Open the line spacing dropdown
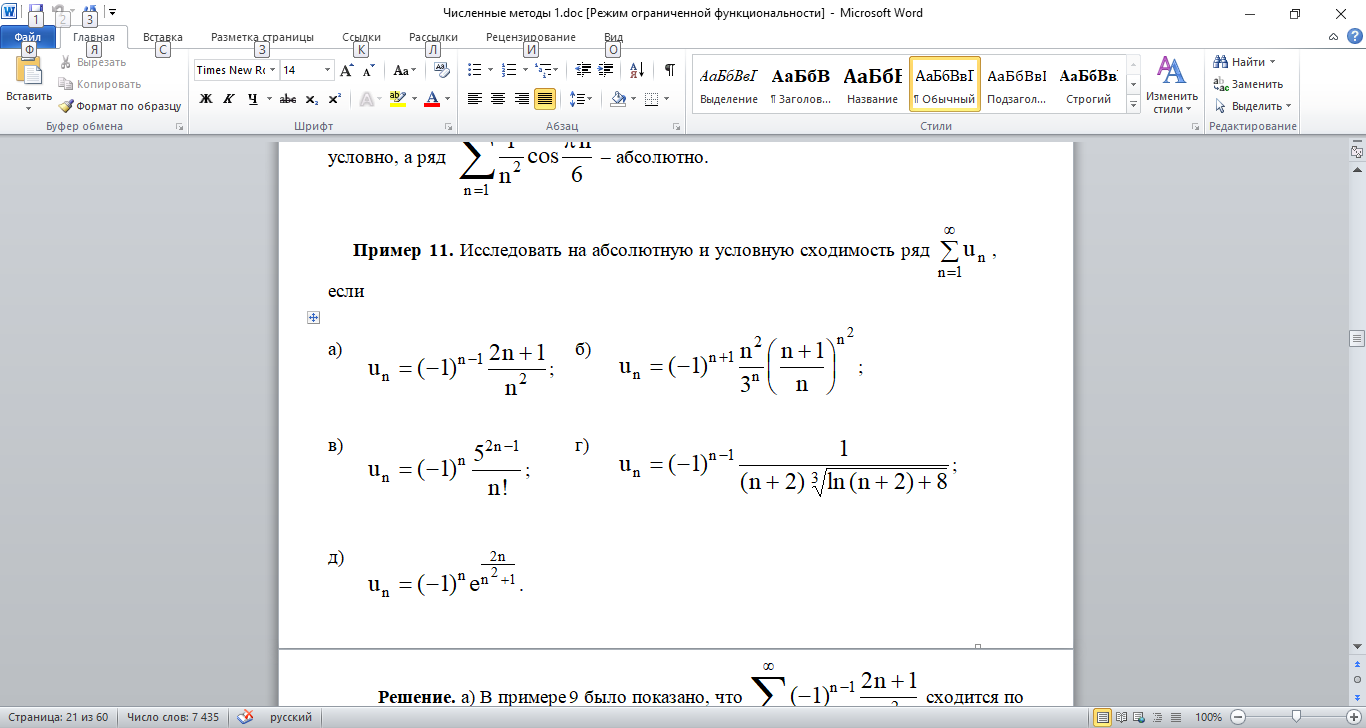The height and width of the screenshot is (728, 1366). coord(580,98)
